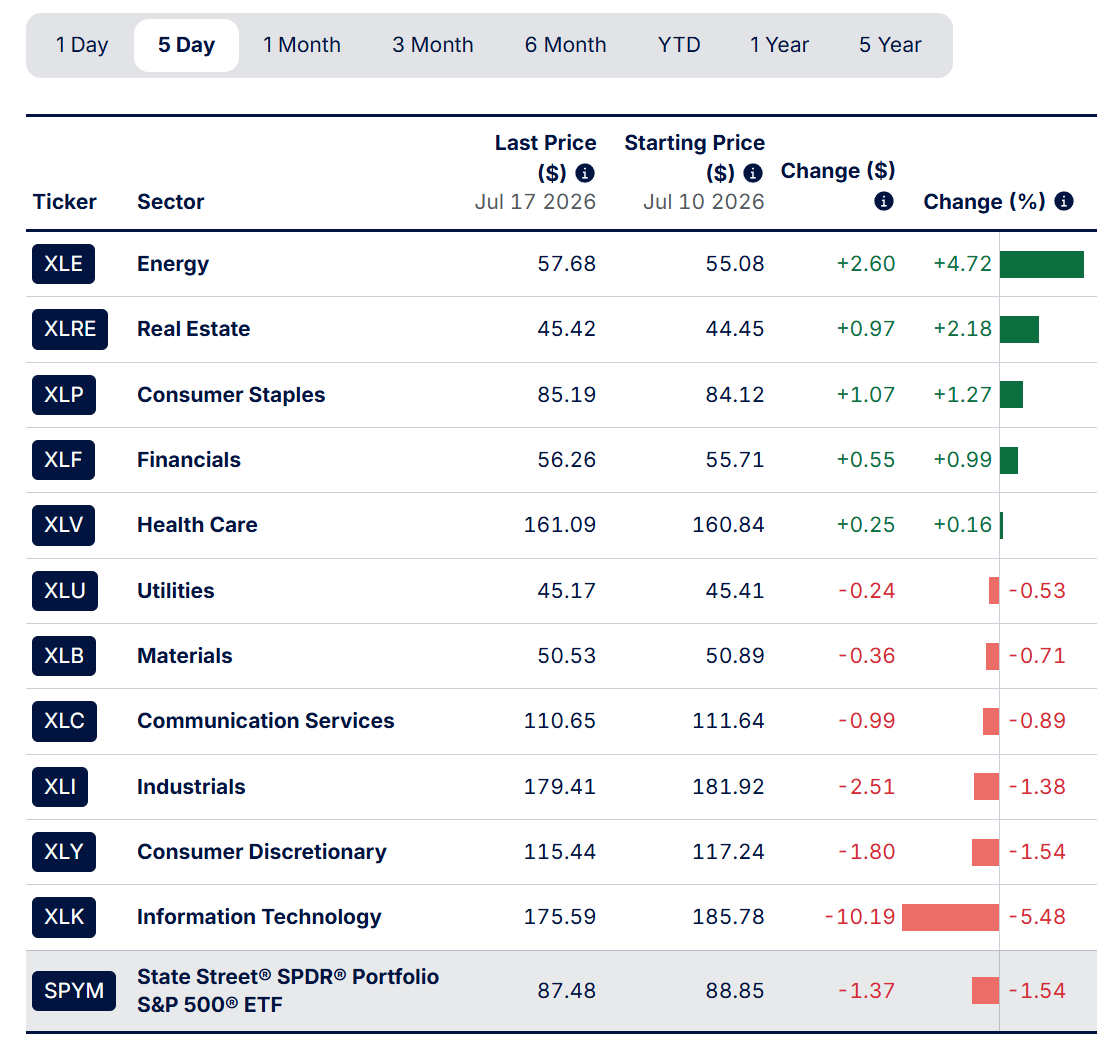Click the red Information Technology change bar
This screenshot has width=1105, height=1060.
(x=950, y=917)
